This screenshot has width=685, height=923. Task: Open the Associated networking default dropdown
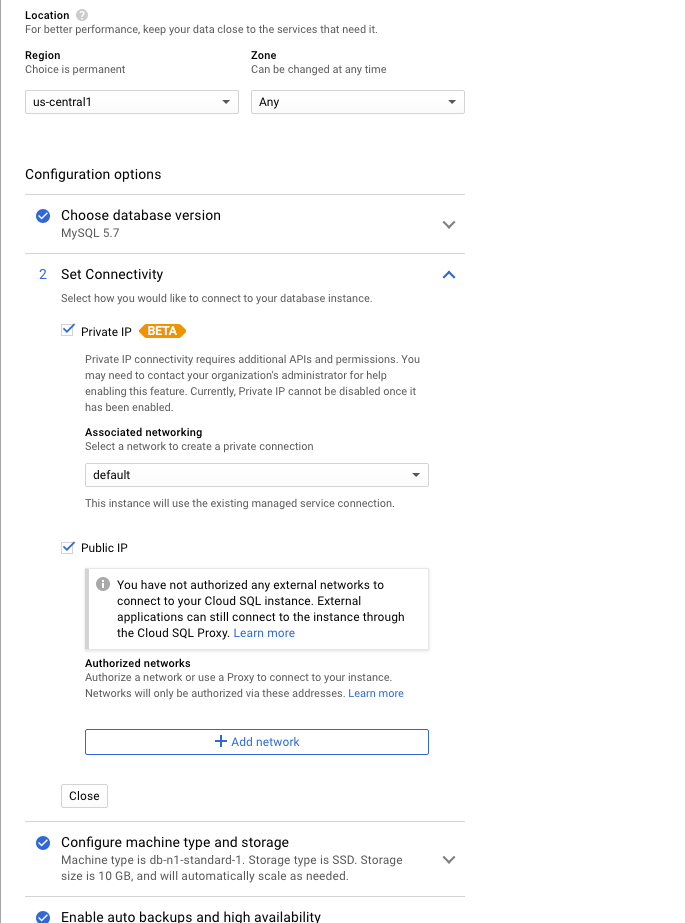point(256,475)
